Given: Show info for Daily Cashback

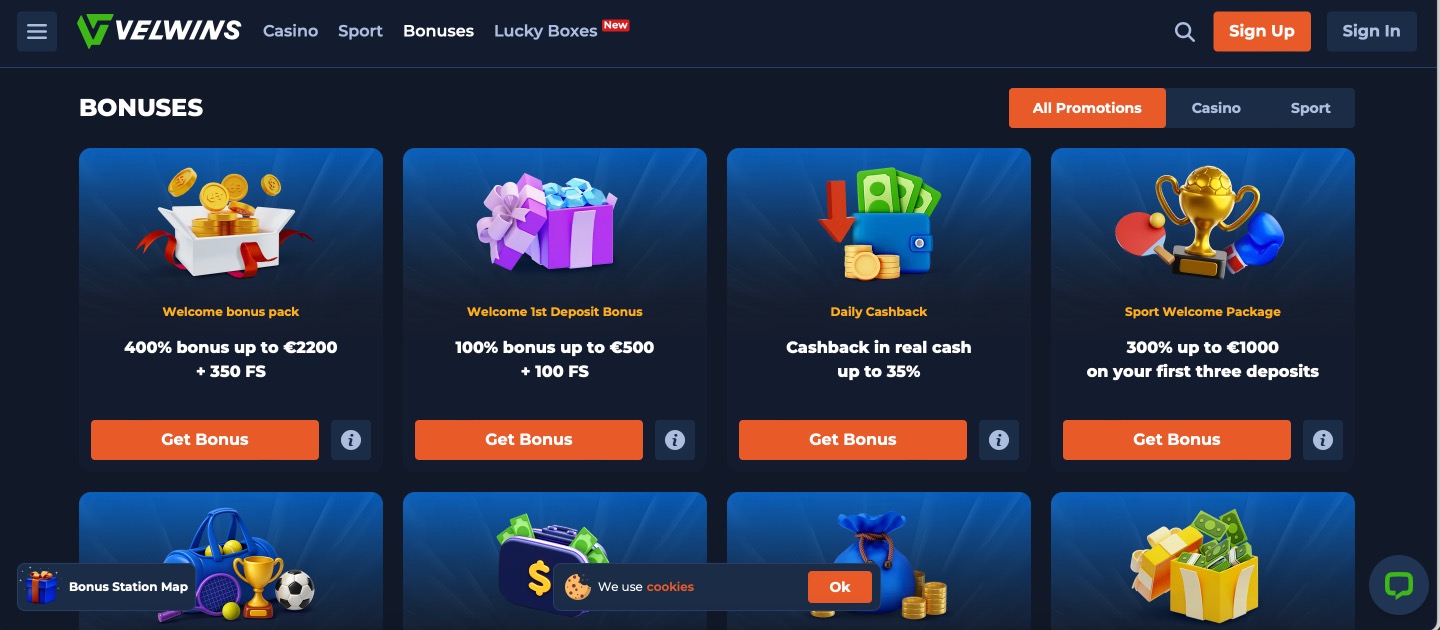Looking at the screenshot, I should click(x=999, y=440).
